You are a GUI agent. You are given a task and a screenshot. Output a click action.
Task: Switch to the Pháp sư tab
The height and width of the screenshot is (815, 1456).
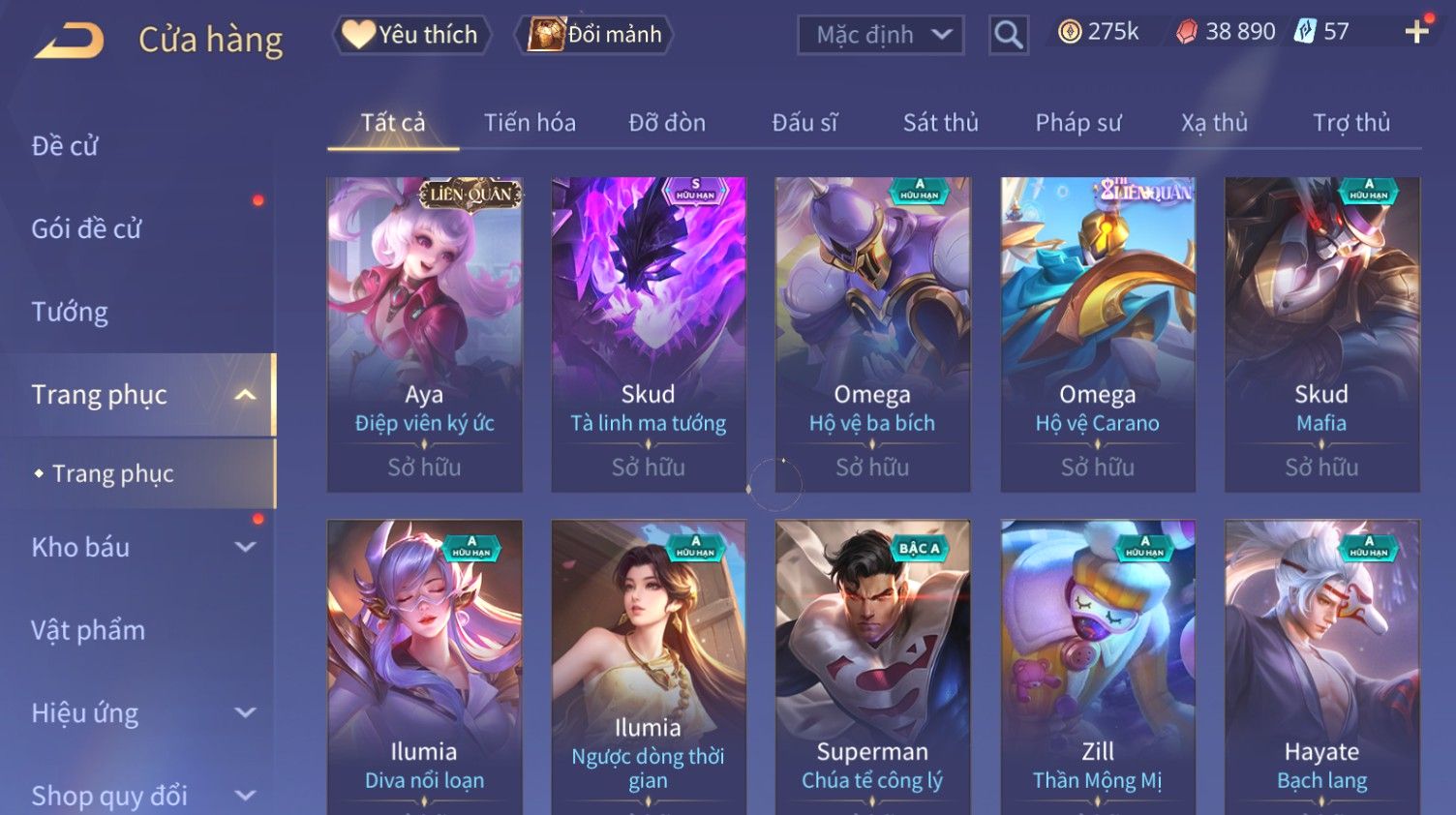point(1078,123)
